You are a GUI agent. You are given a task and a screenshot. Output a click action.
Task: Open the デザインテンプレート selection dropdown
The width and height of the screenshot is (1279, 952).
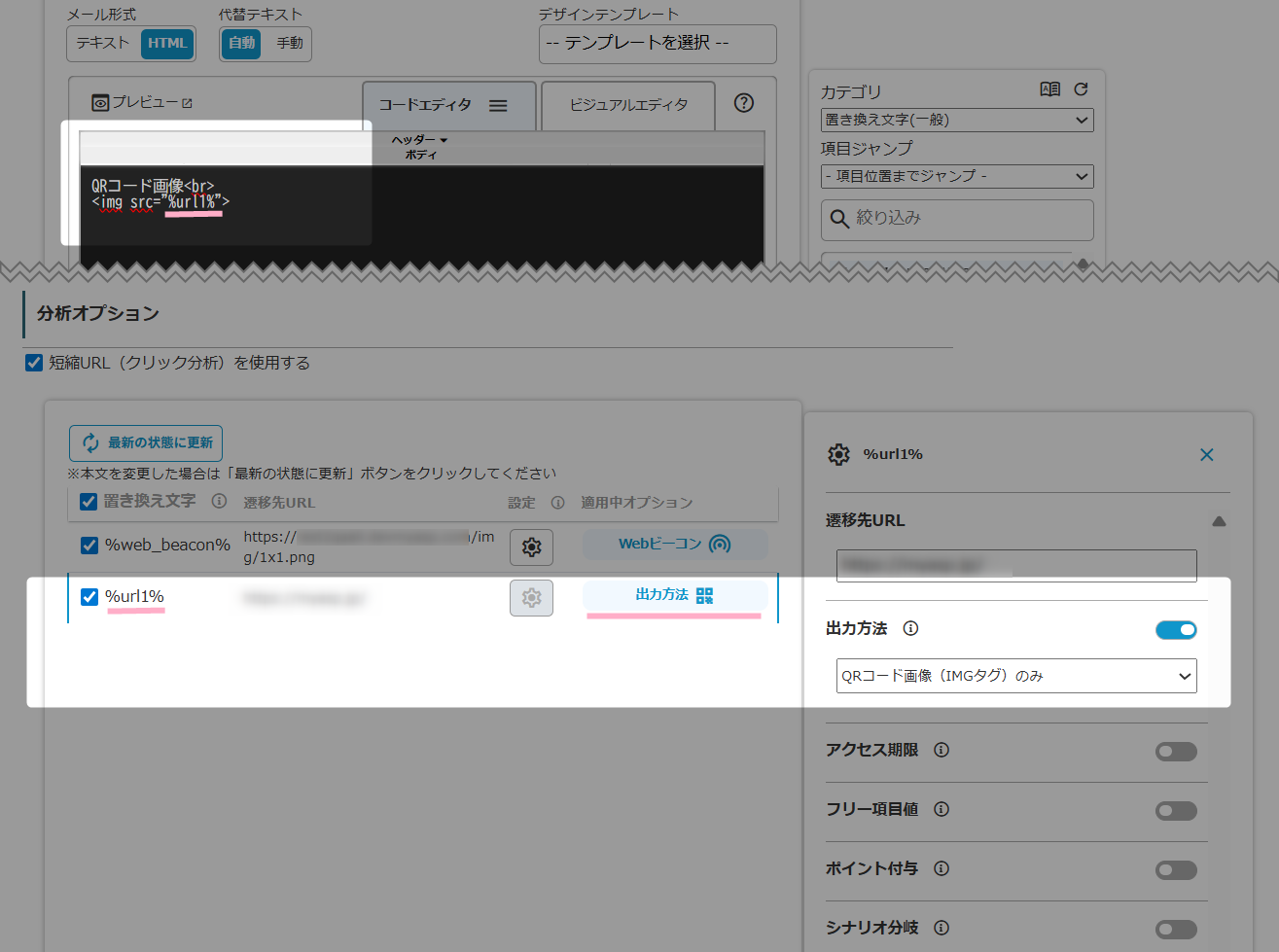tap(657, 44)
